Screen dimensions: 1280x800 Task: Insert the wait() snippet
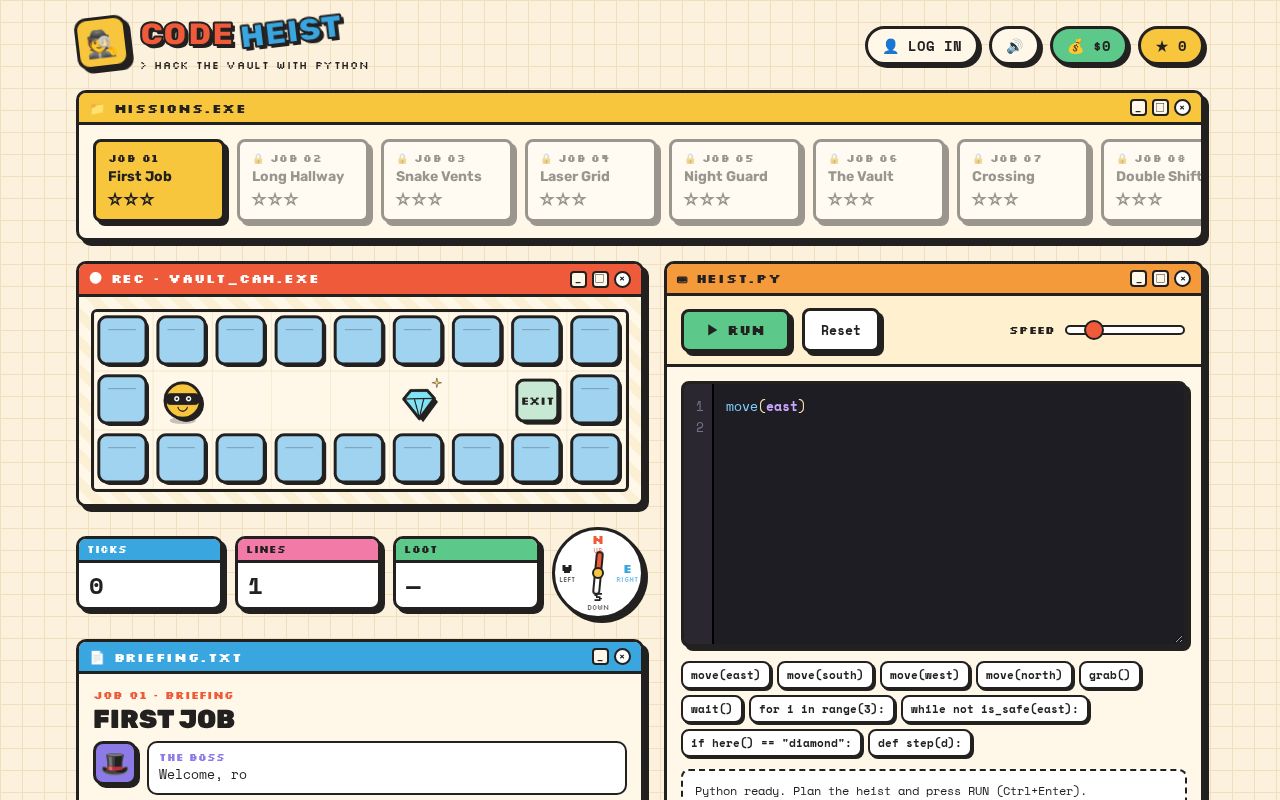(712, 709)
